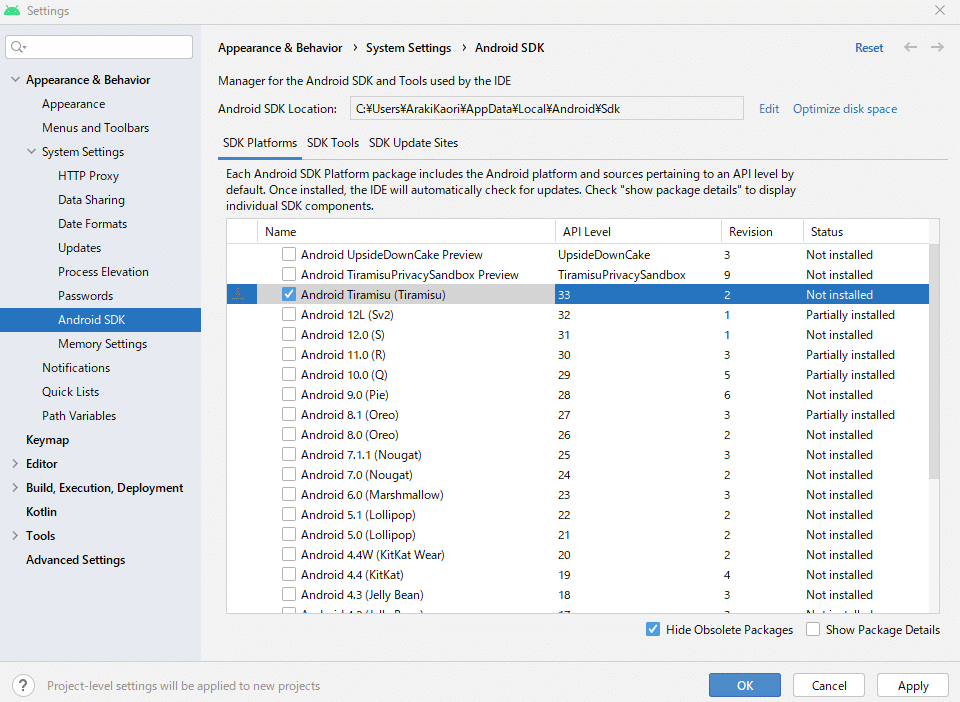Check the Android 11.0 (R) checkbox

pyautogui.click(x=289, y=354)
